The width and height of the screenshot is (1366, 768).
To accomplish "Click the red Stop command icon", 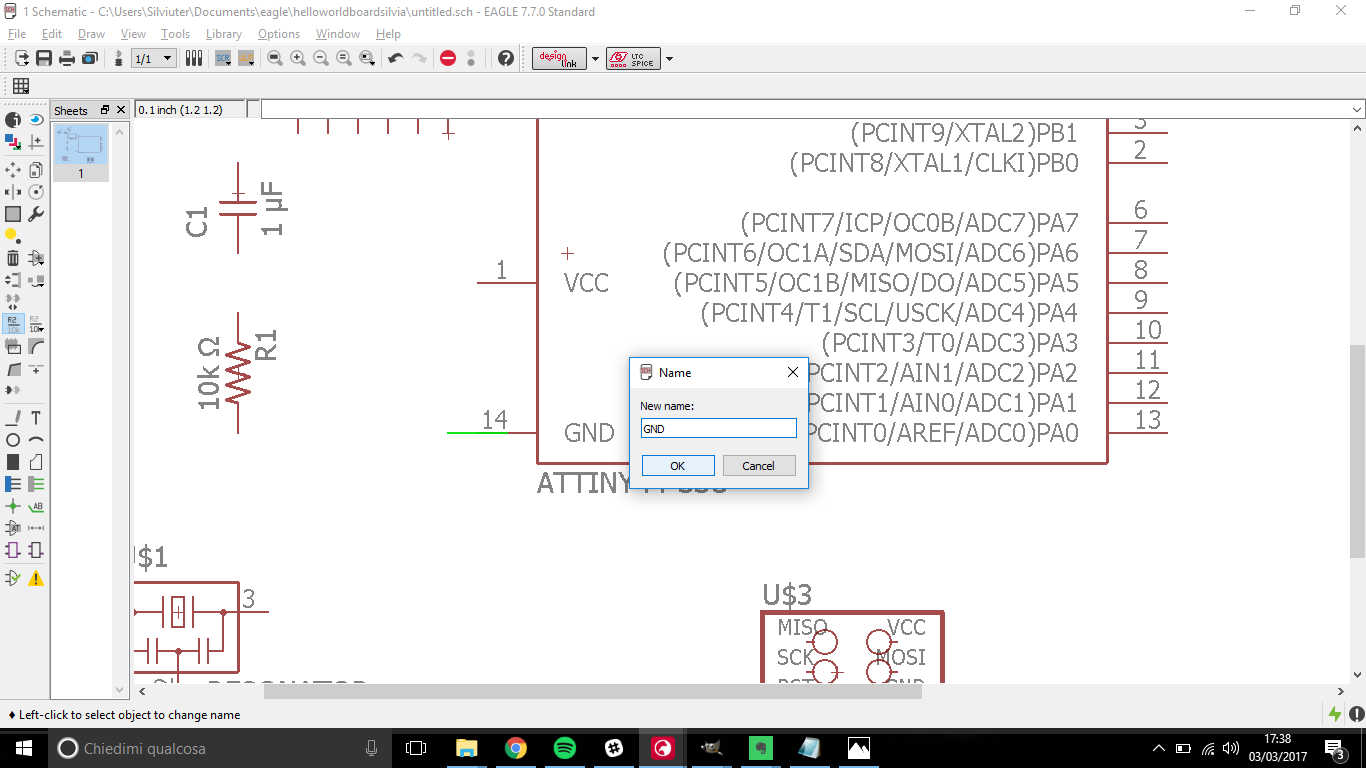I will click(448, 58).
